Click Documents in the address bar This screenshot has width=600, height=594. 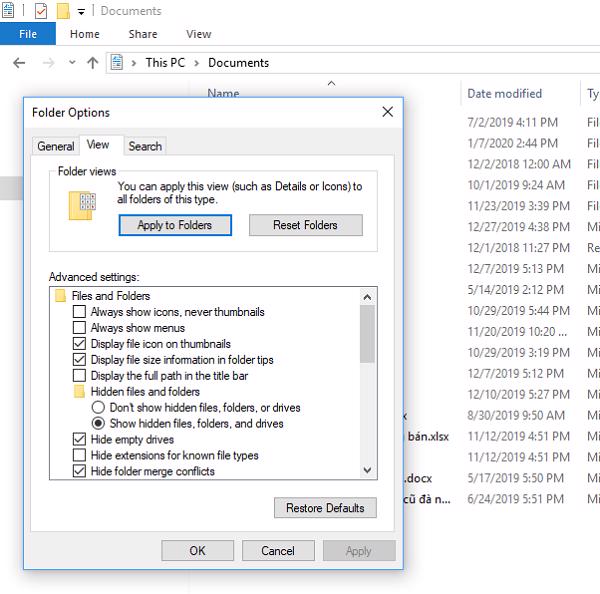pos(238,63)
